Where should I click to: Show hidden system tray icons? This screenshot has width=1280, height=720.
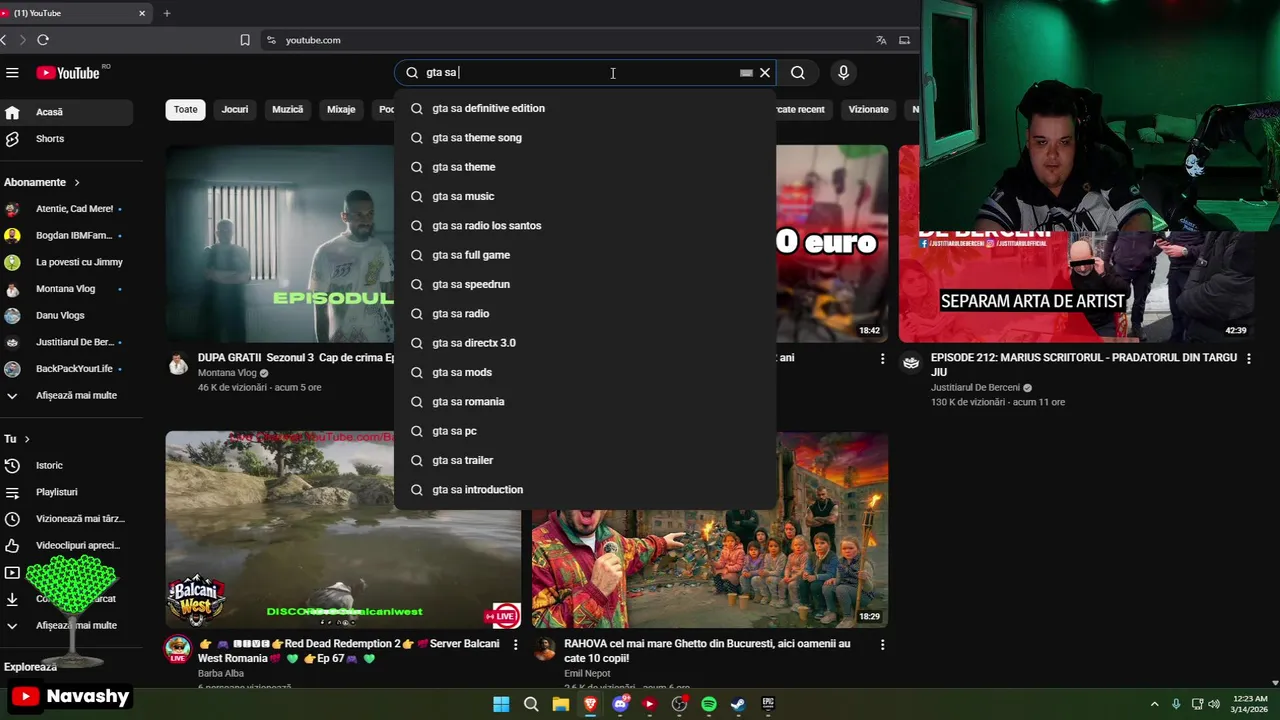(x=1154, y=704)
